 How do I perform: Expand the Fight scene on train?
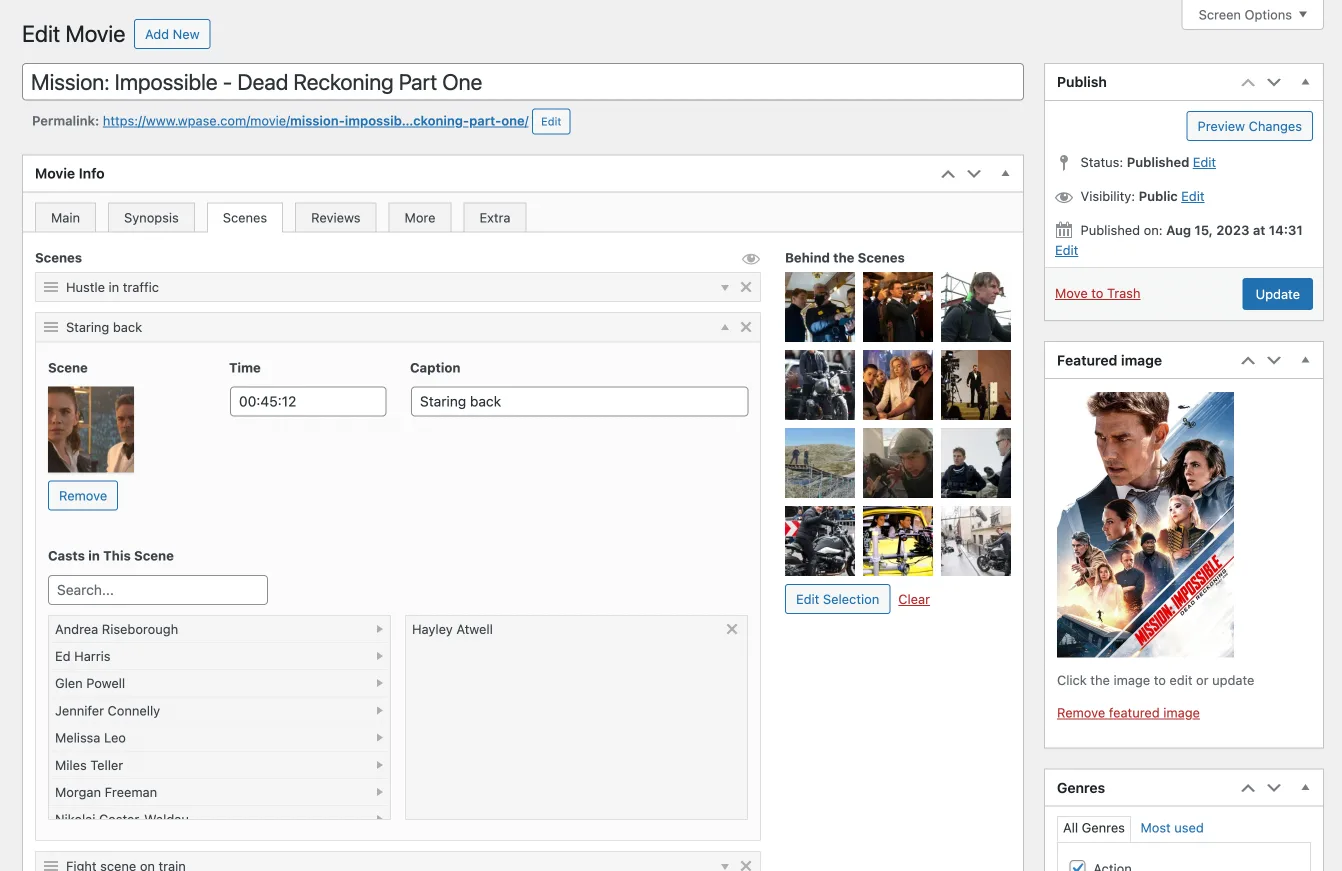pos(725,866)
